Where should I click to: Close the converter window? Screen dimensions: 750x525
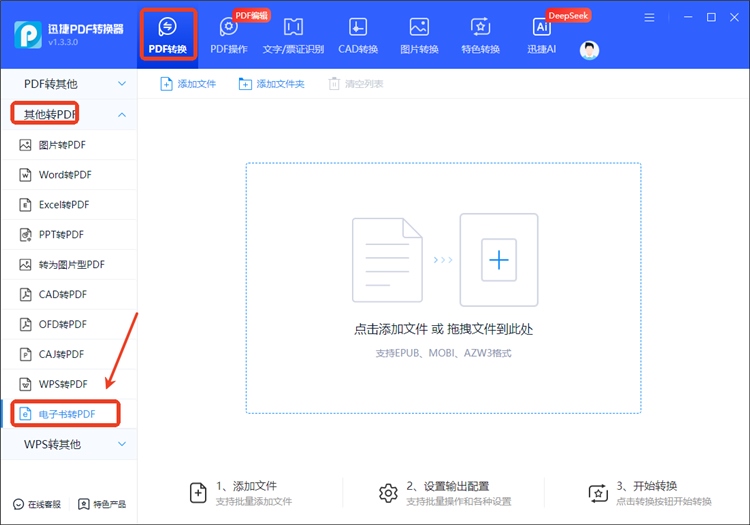734,17
